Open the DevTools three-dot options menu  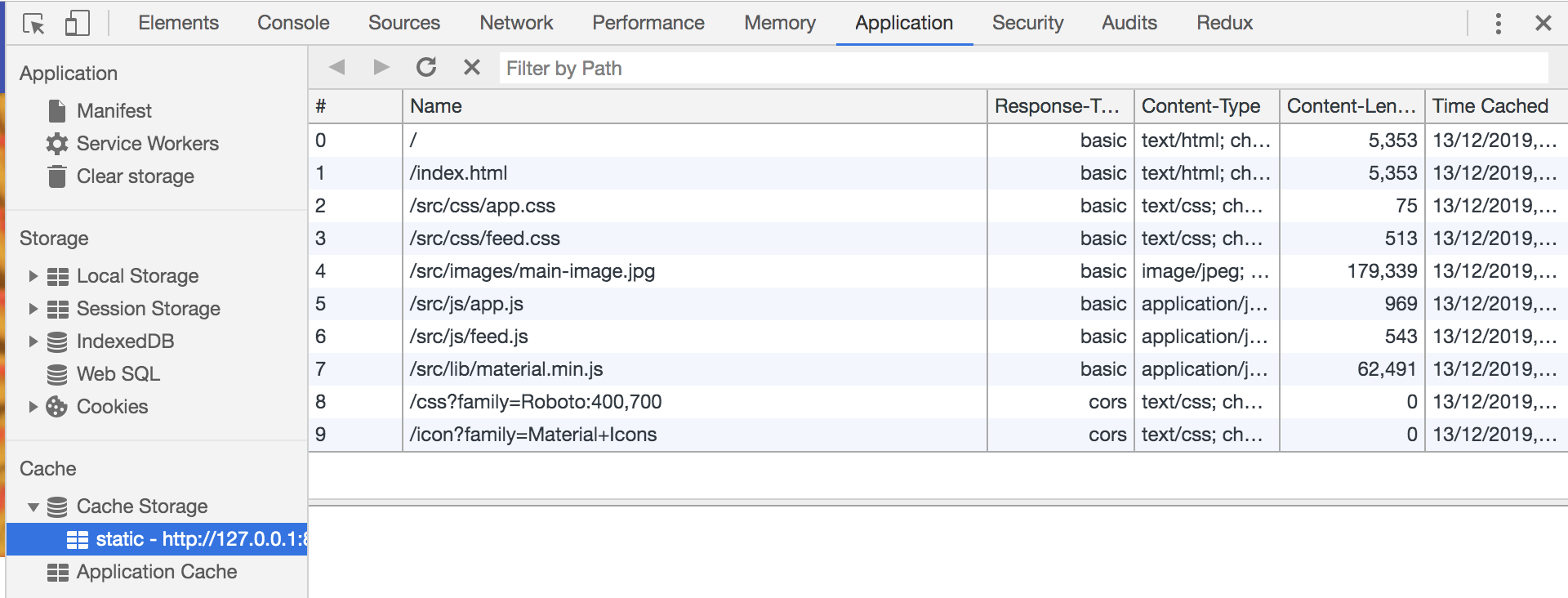click(1498, 24)
